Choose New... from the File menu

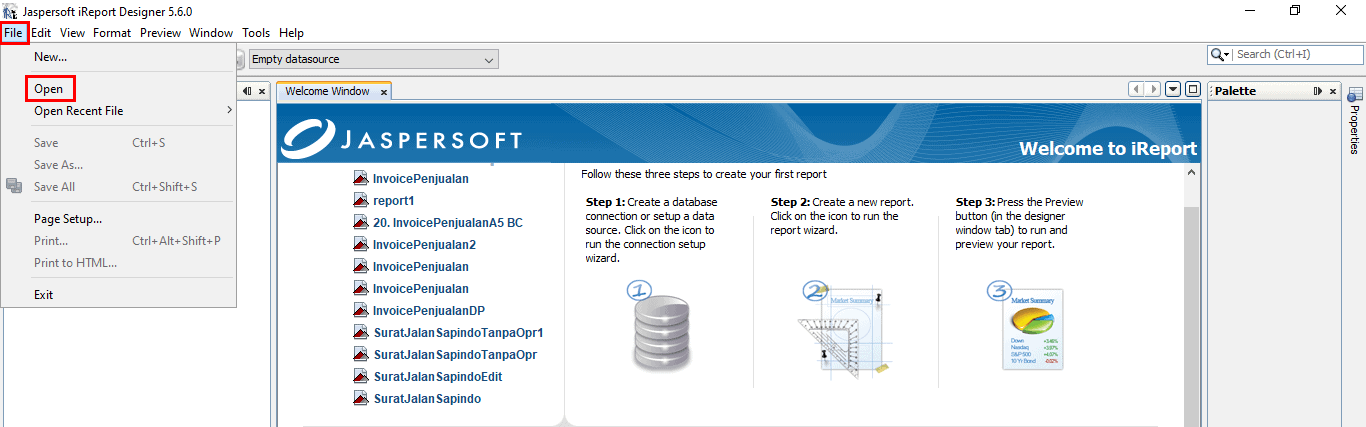118,57
